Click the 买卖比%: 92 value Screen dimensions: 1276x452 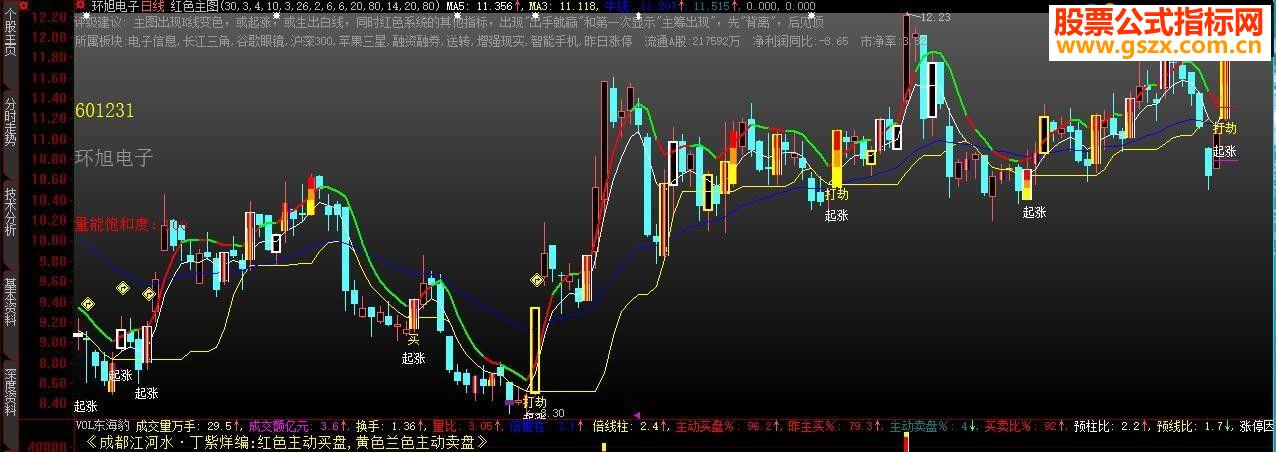point(1023,426)
